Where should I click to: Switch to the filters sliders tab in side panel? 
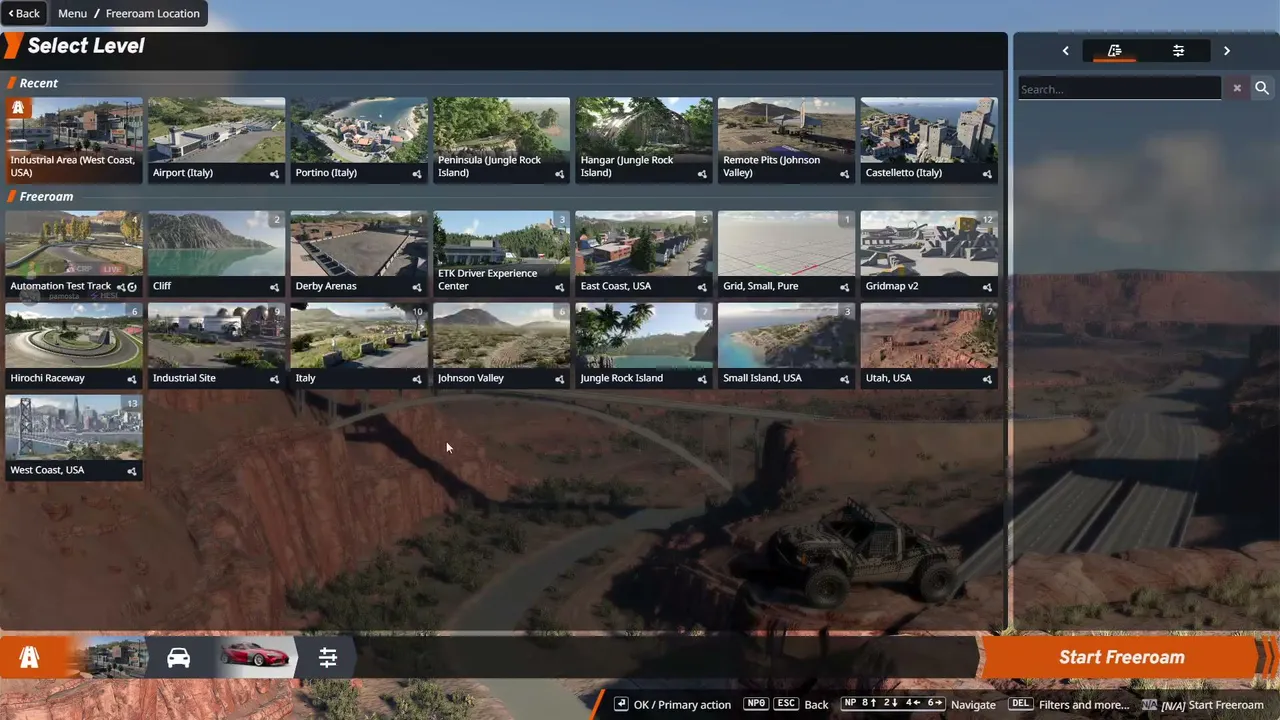pos(1178,51)
